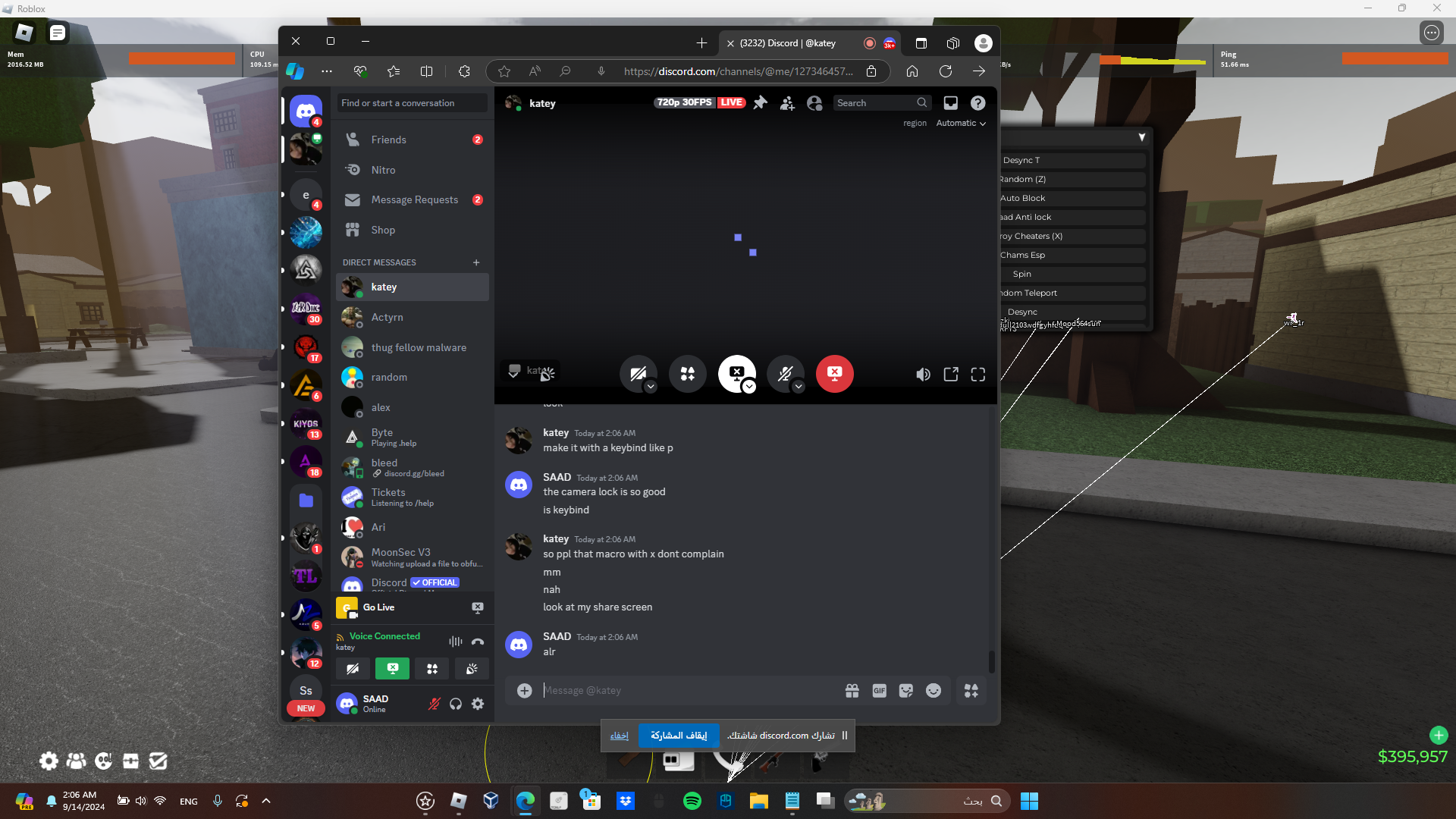This screenshot has width=1456, height=819.
Task: Expand microphone options arrow
Action: 799,387
